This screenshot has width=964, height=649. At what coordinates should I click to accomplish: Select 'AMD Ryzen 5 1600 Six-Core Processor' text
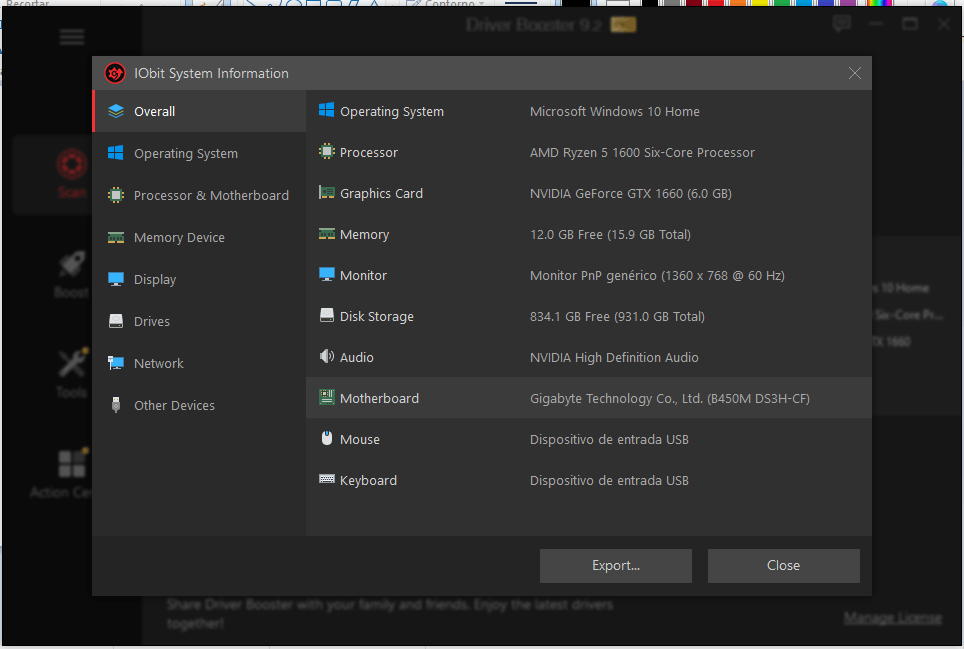[642, 152]
